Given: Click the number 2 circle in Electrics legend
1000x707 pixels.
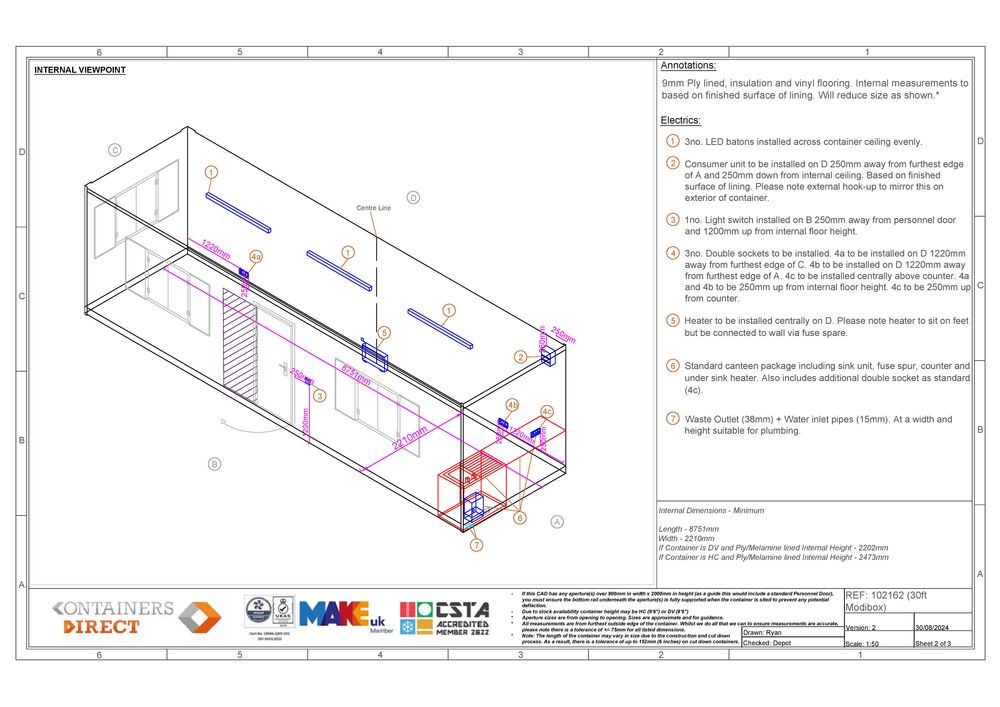Looking at the screenshot, I should coord(673,163).
